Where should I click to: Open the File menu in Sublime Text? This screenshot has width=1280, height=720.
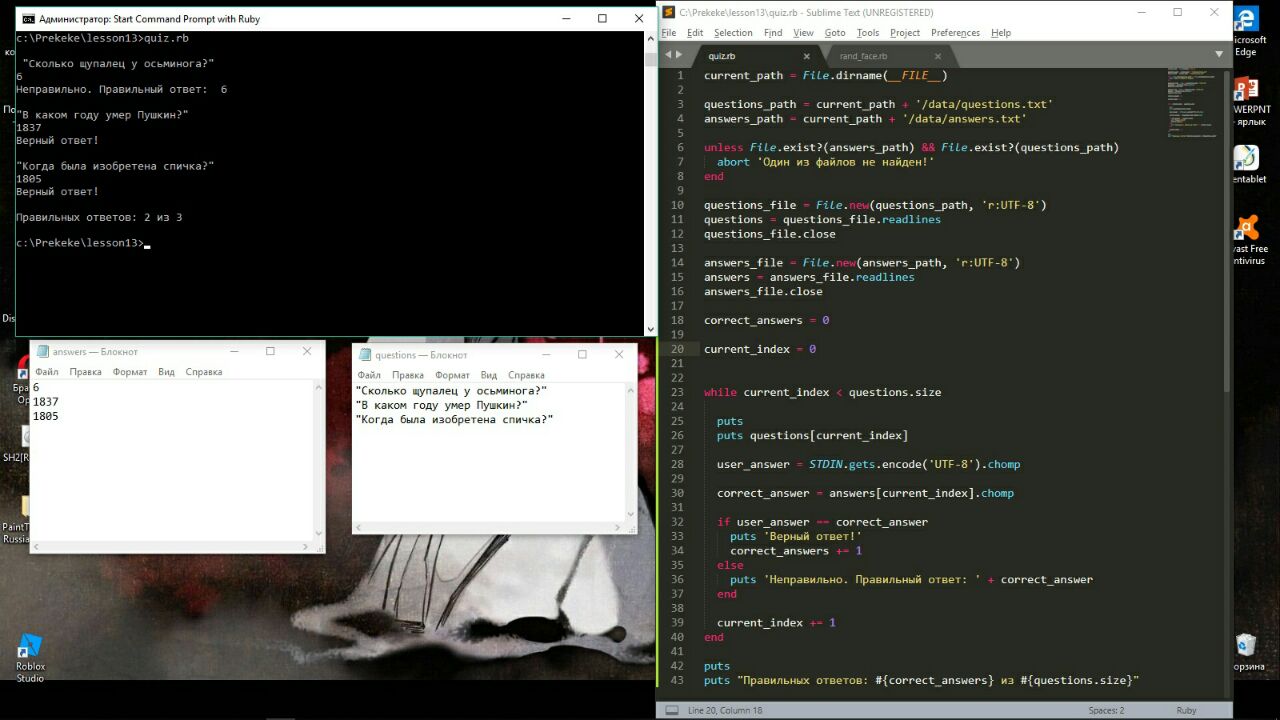pos(668,33)
